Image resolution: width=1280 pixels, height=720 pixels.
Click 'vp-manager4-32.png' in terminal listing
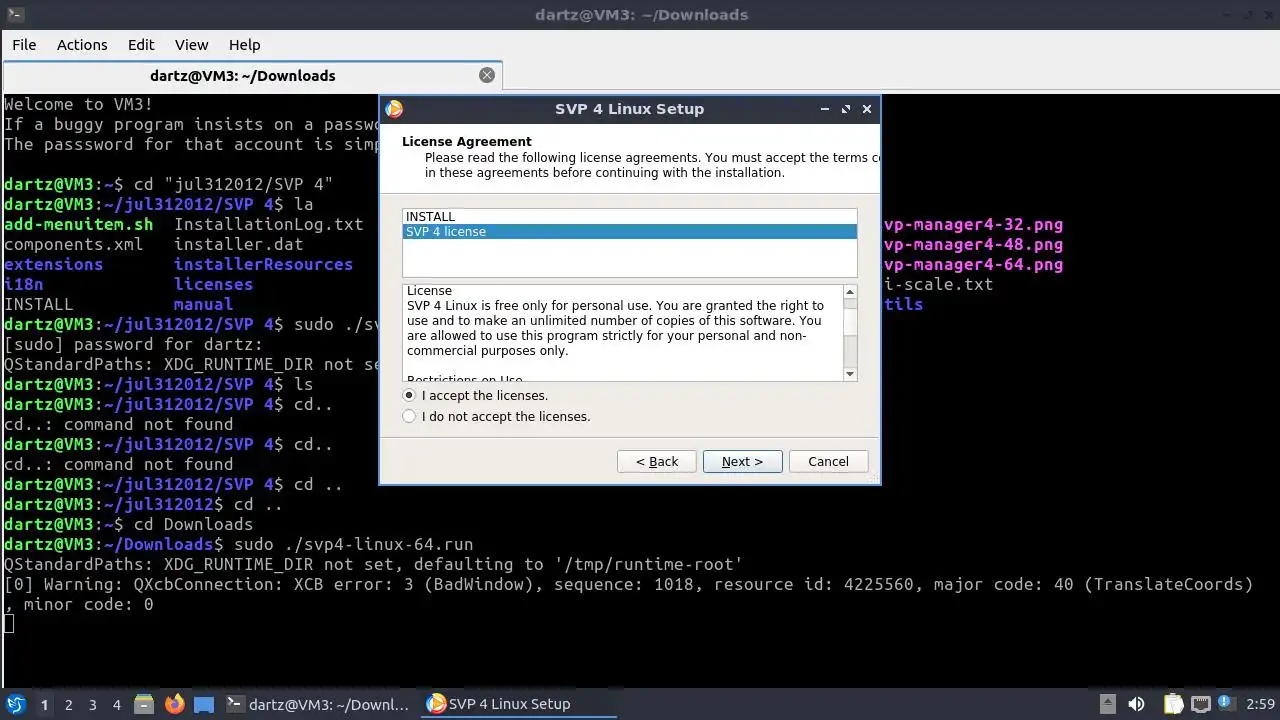point(973,224)
